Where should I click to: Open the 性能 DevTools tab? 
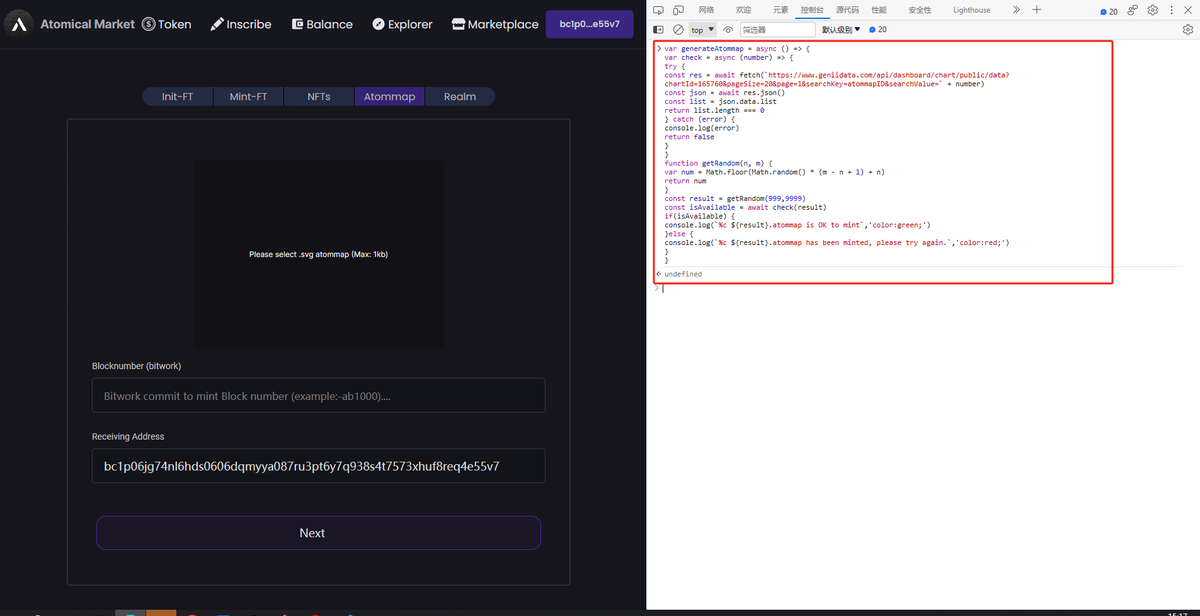click(878, 10)
